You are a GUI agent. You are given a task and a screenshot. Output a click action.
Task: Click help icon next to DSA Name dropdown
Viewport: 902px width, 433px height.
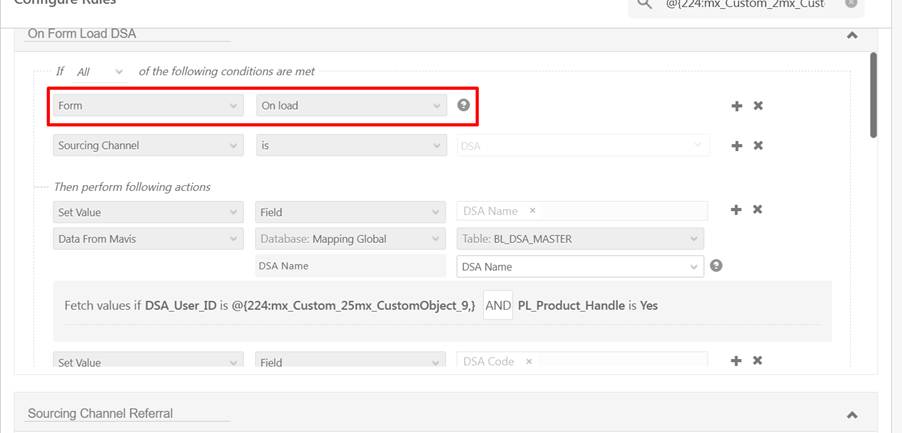(716, 266)
